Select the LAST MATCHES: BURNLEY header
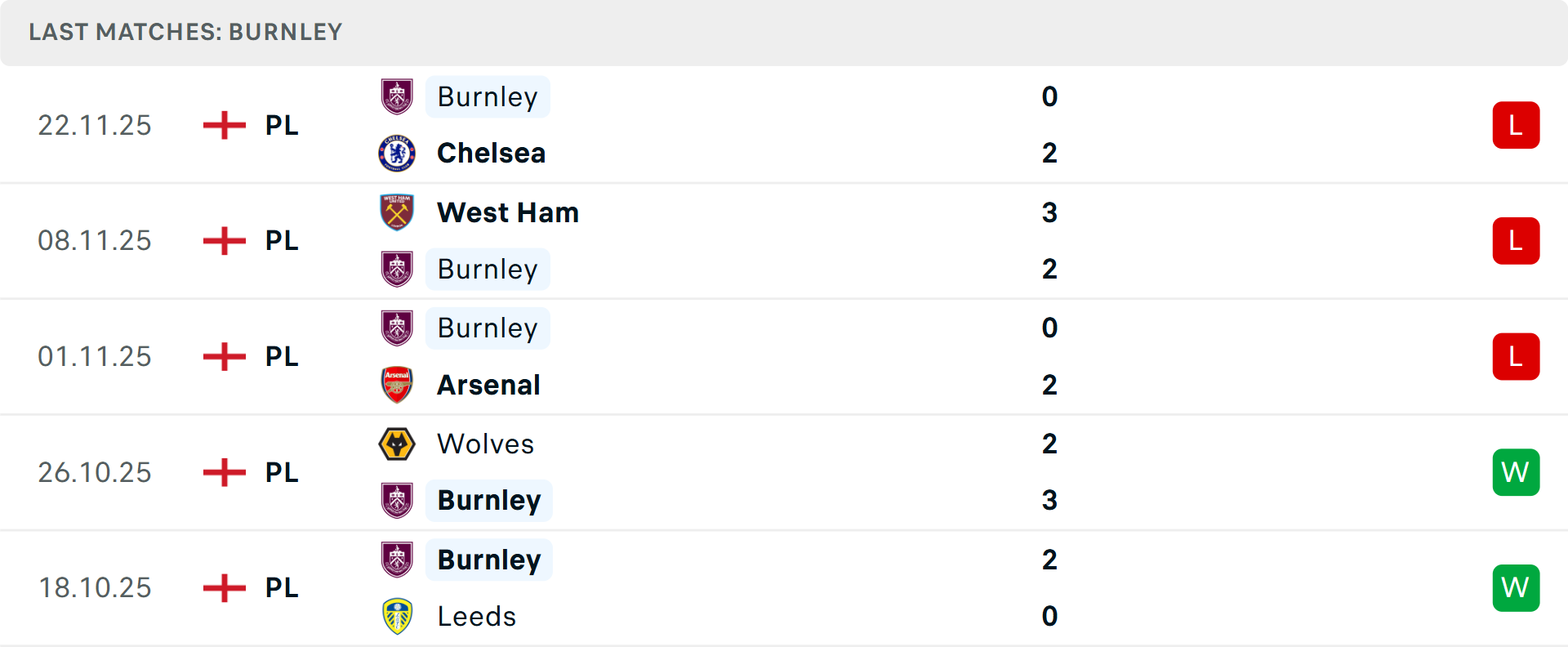Image resolution: width=1568 pixels, height=647 pixels. coord(185,33)
